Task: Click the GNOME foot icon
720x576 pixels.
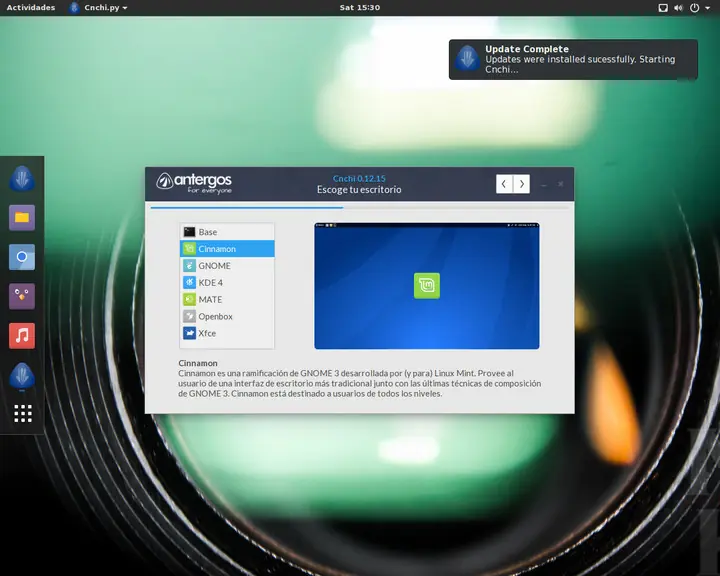Action: tap(189, 265)
